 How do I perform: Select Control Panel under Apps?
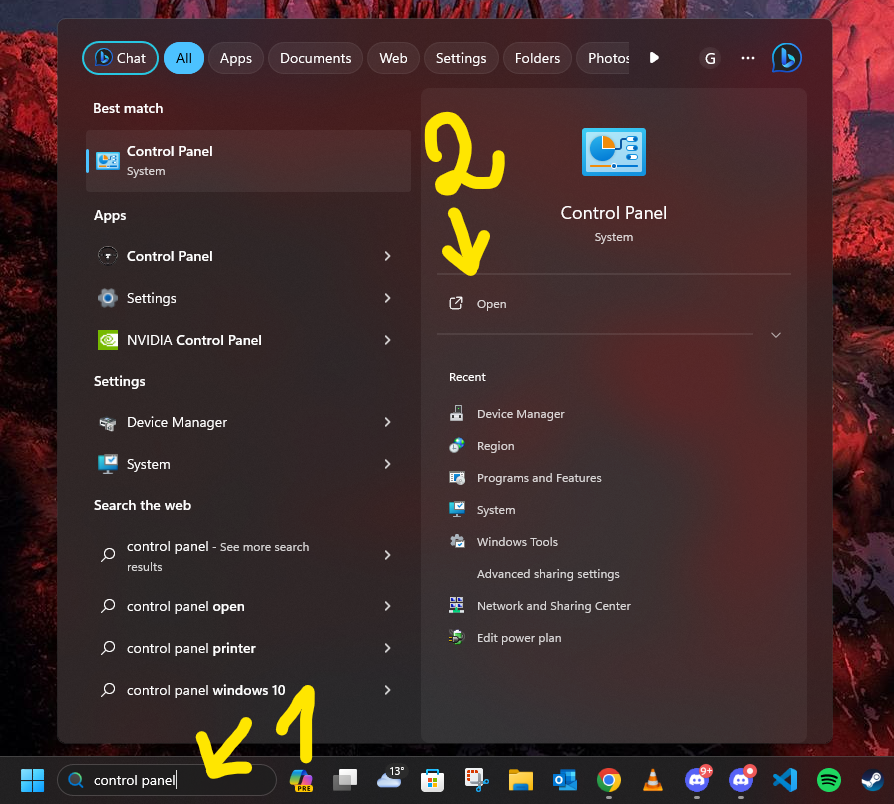(x=249, y=256)
